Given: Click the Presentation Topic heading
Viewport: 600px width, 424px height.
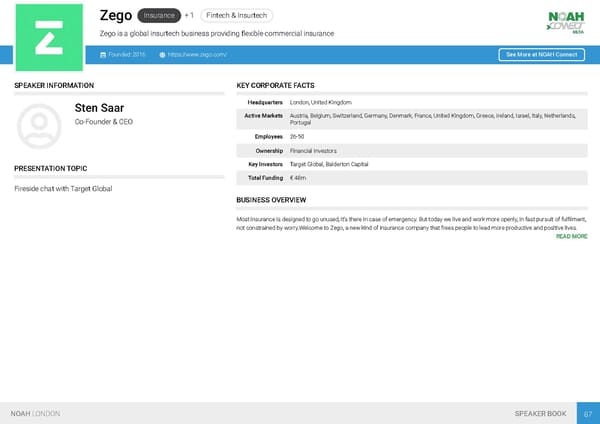Looking at the screenshot, I should 50,168.
